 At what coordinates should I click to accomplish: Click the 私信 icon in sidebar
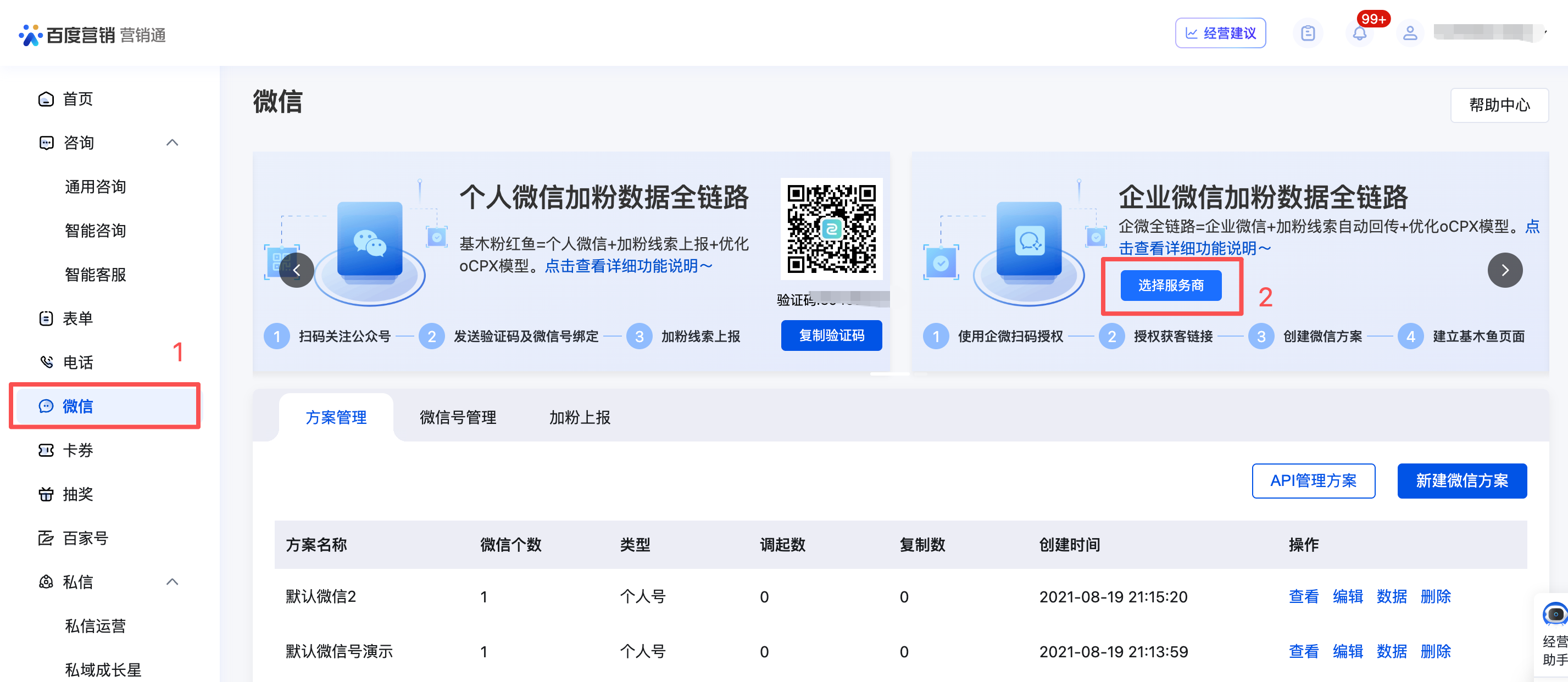pos(46,582)
